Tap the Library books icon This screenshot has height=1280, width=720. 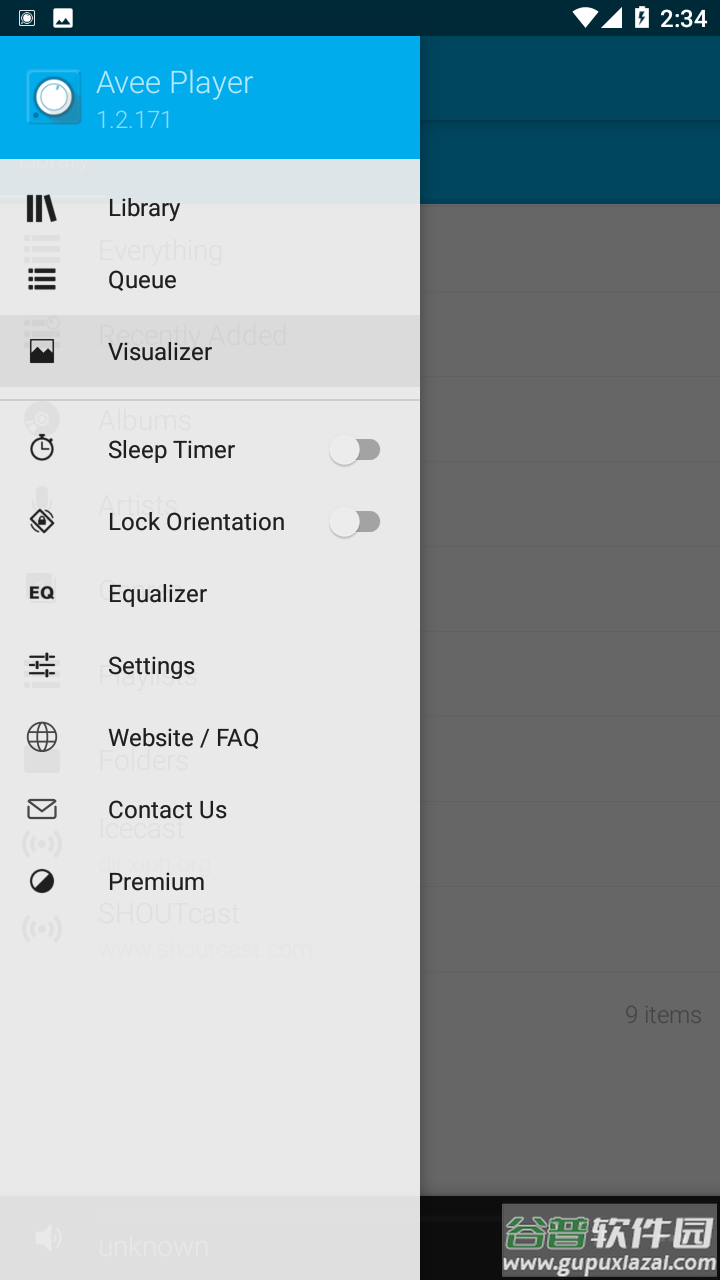pyautogui.click(x=42, y=208)
